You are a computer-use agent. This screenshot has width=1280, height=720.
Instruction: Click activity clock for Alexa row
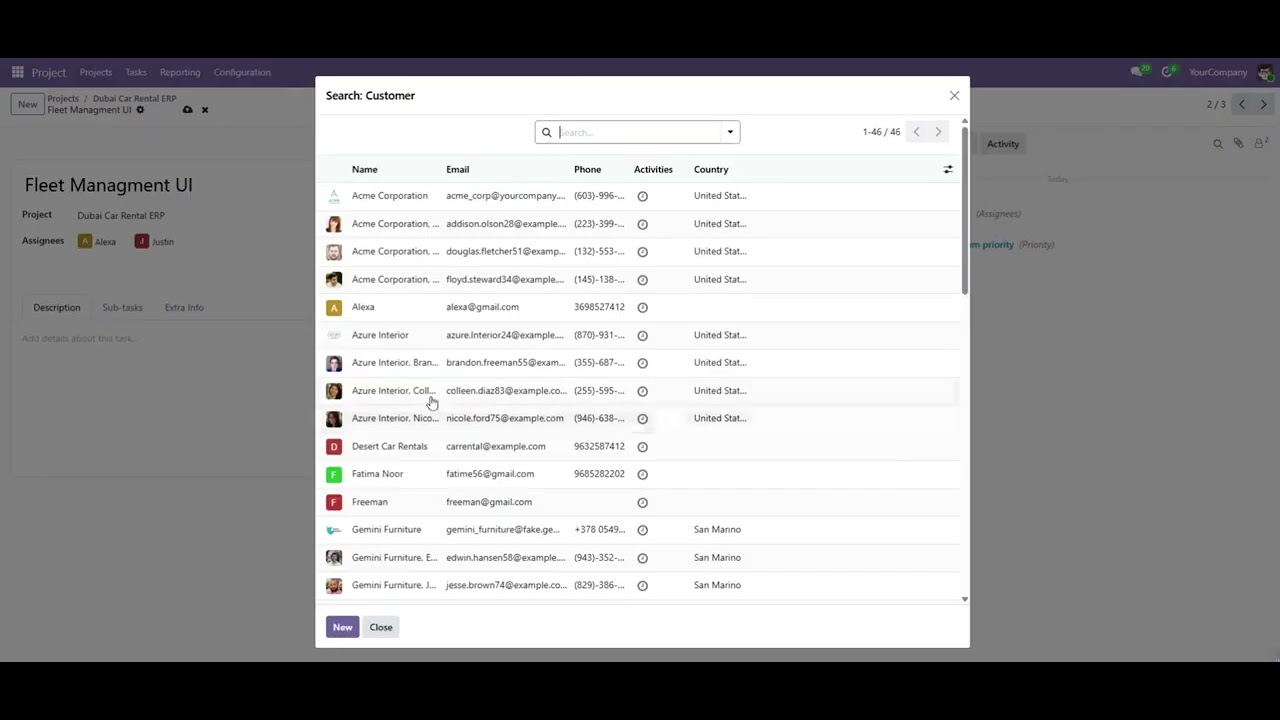click(643, 307)
